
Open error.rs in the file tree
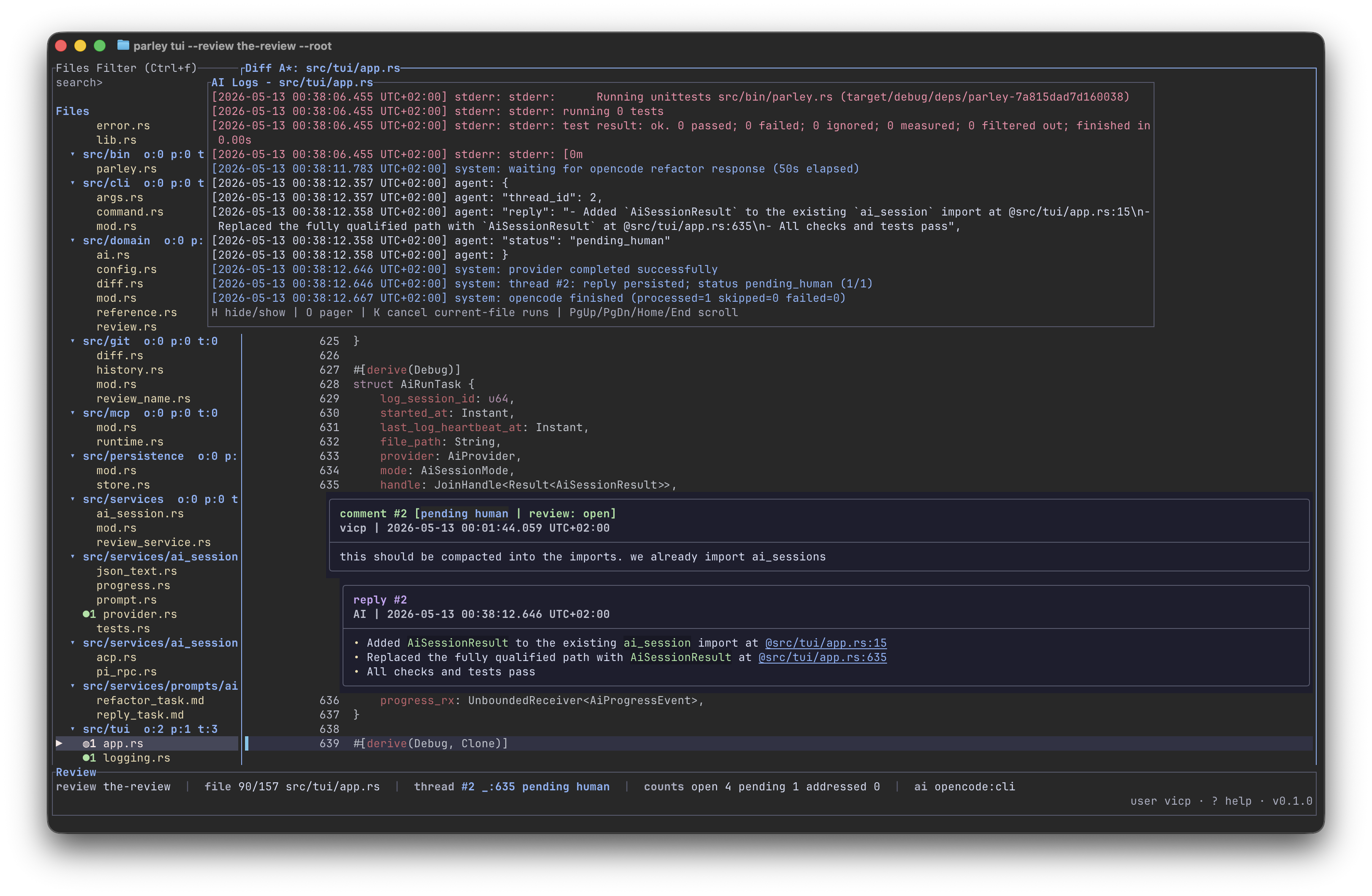(x=123, y=125)
